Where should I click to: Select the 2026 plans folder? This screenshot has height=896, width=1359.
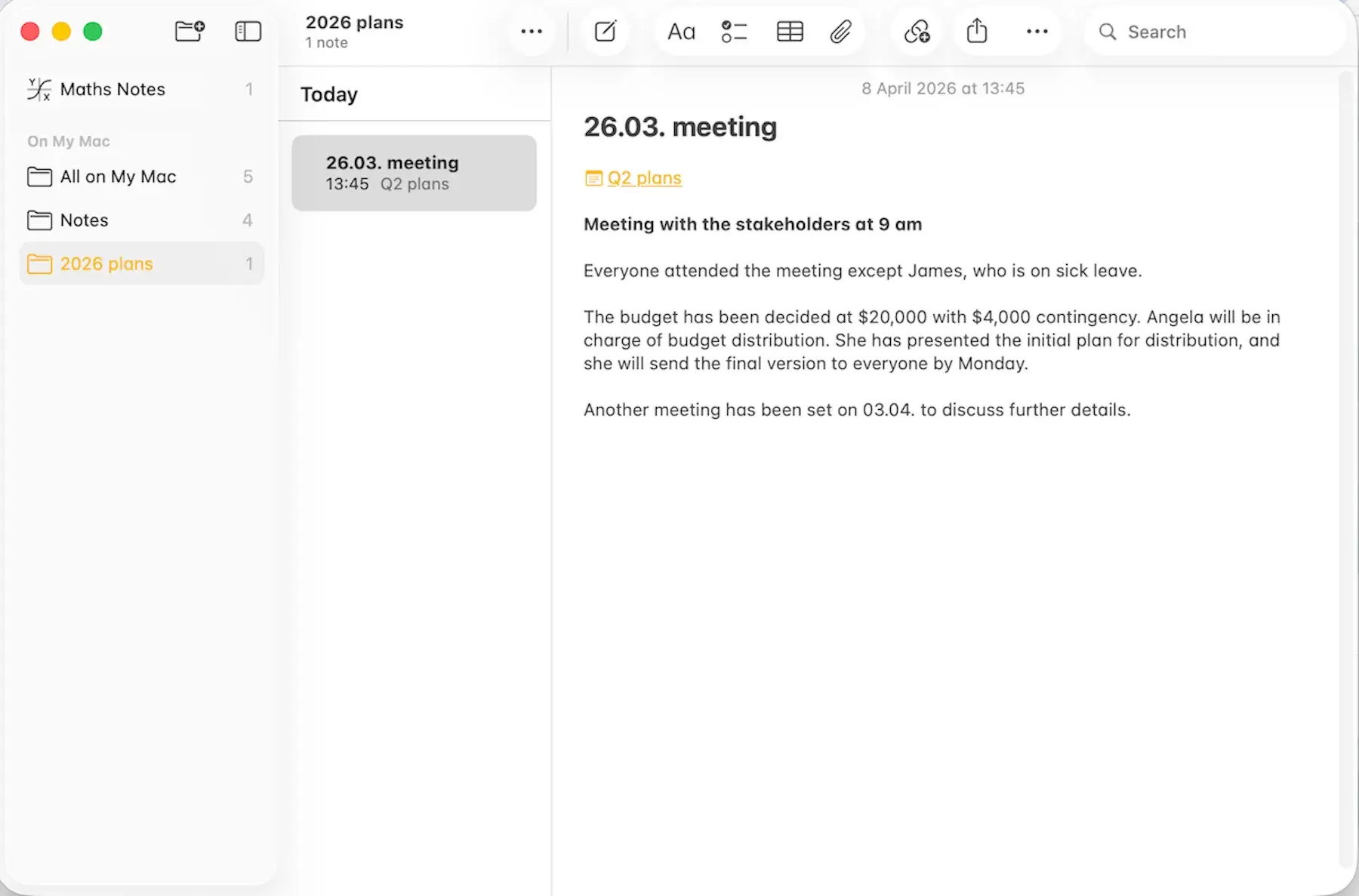point(106,263)
